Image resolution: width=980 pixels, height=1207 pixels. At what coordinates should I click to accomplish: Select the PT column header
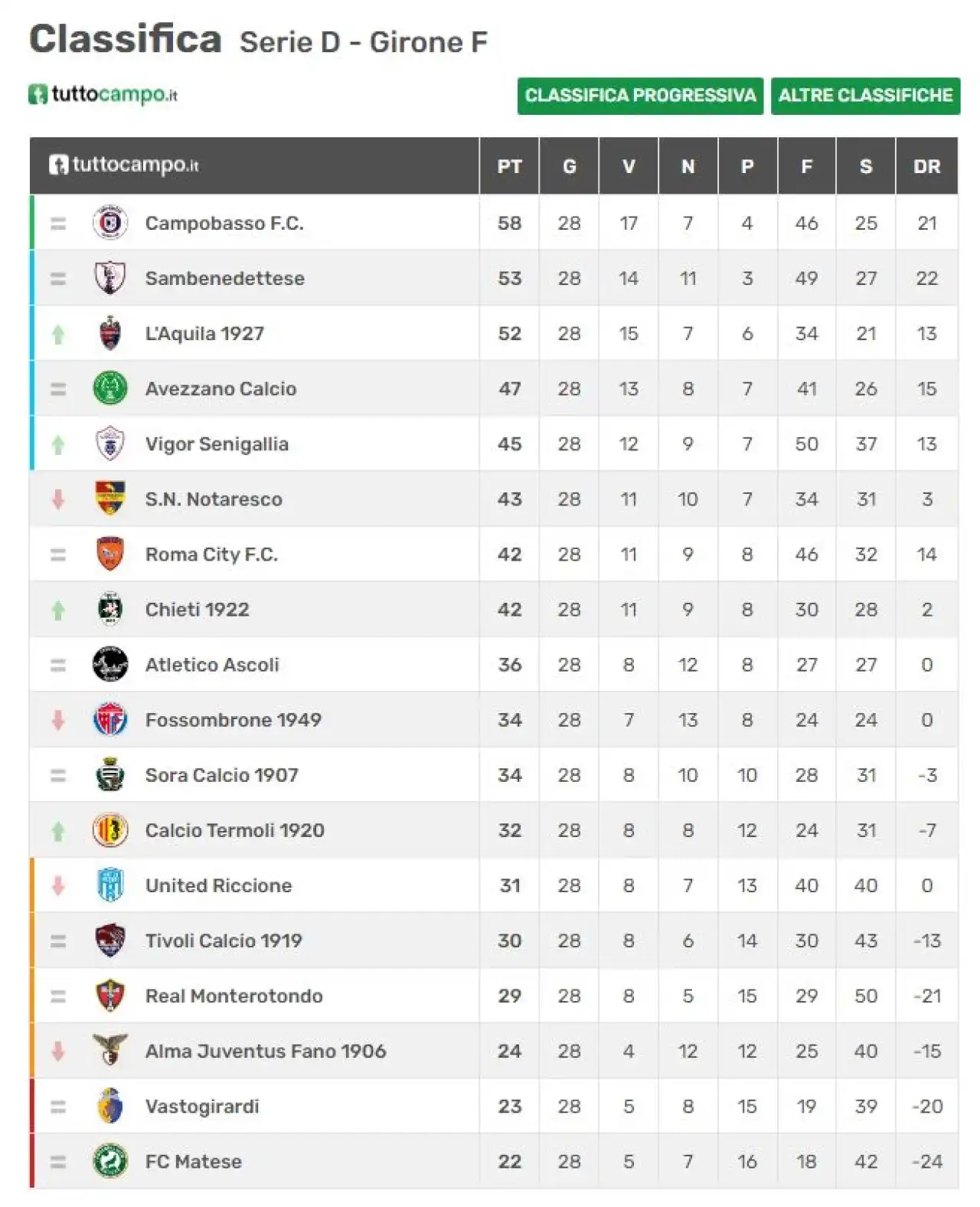pos(509,166)
